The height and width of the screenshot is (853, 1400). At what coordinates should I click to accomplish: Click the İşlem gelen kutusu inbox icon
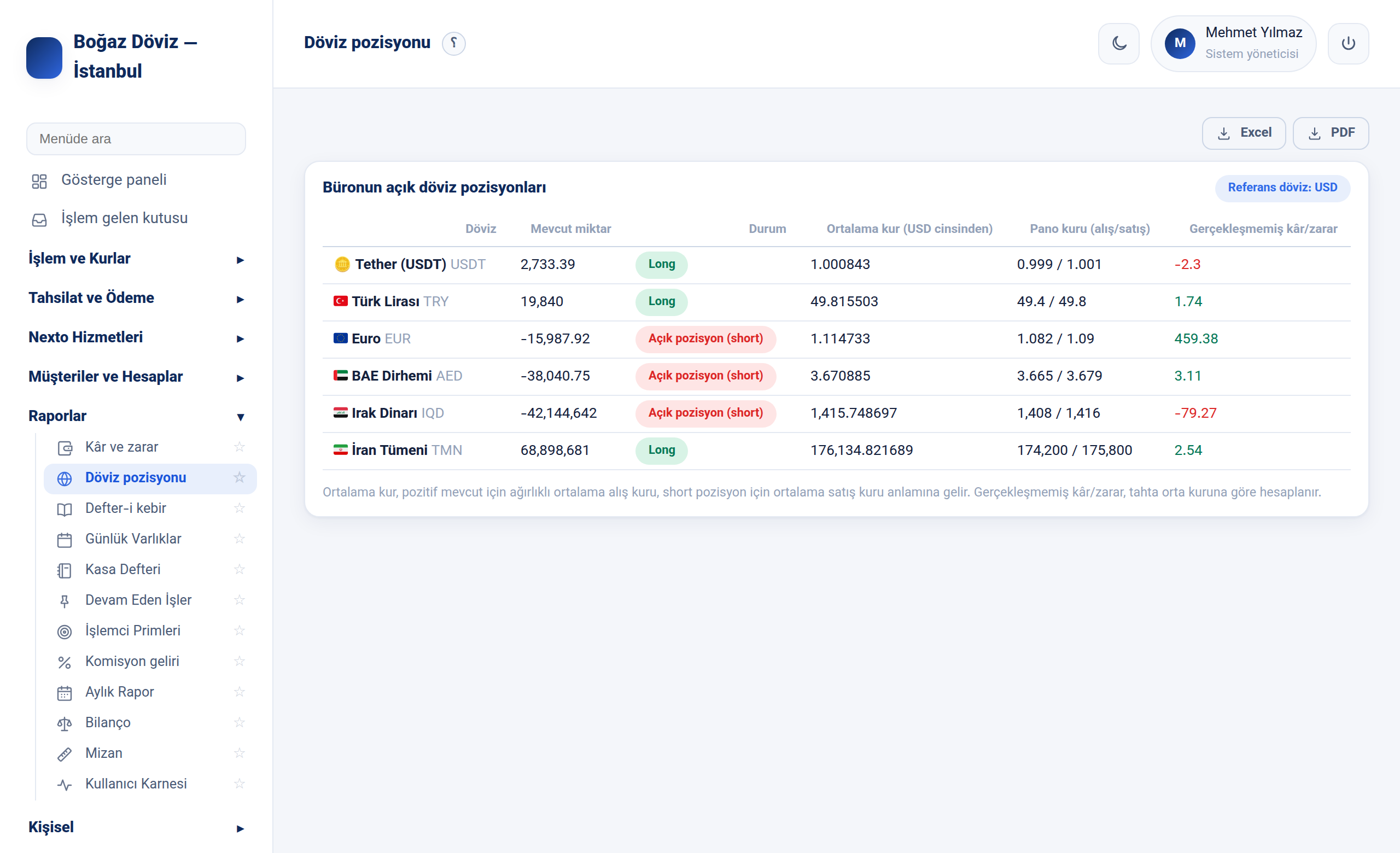coord(39,219)
